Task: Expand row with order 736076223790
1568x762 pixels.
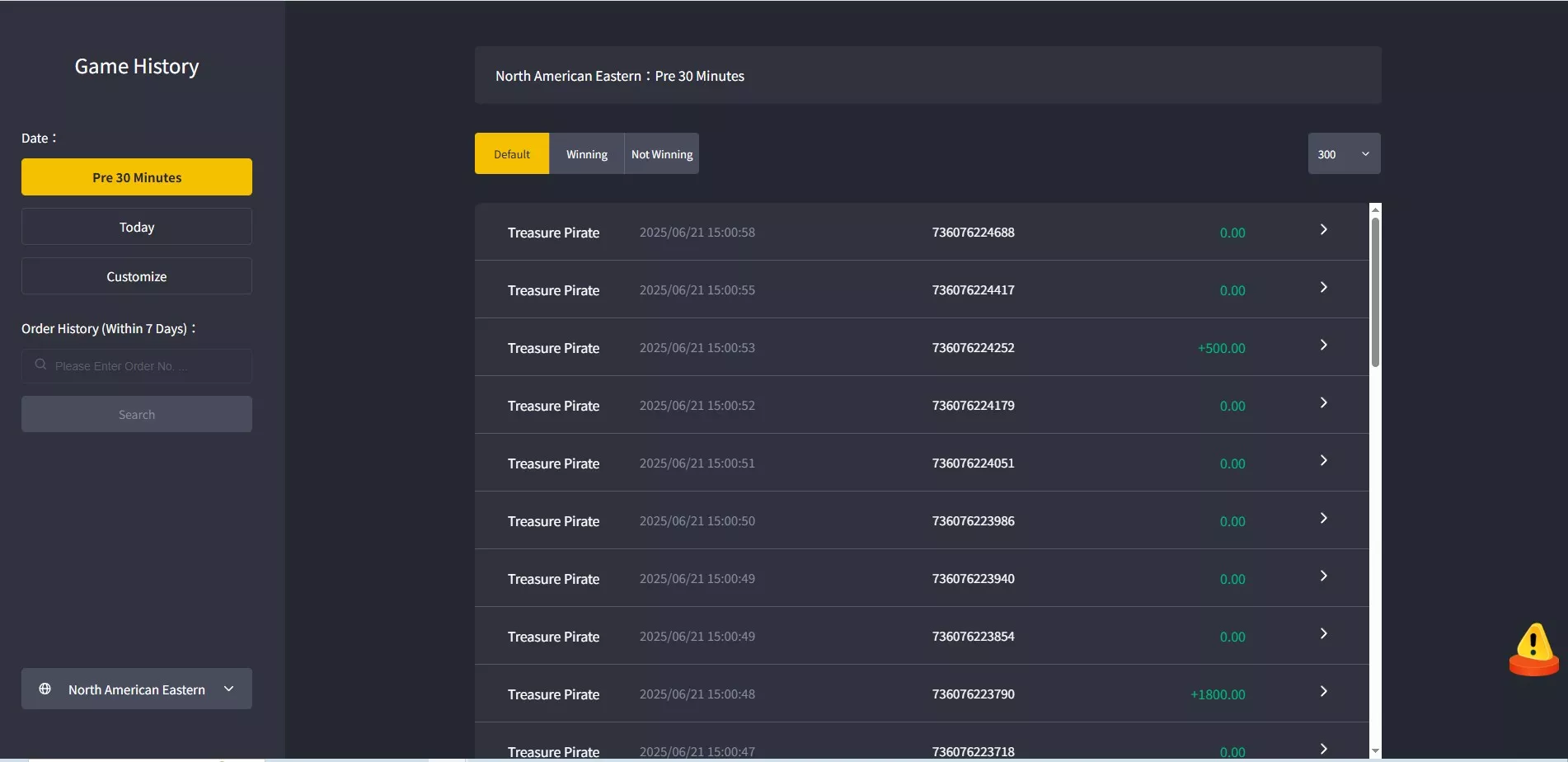Action: (1323, 692)
